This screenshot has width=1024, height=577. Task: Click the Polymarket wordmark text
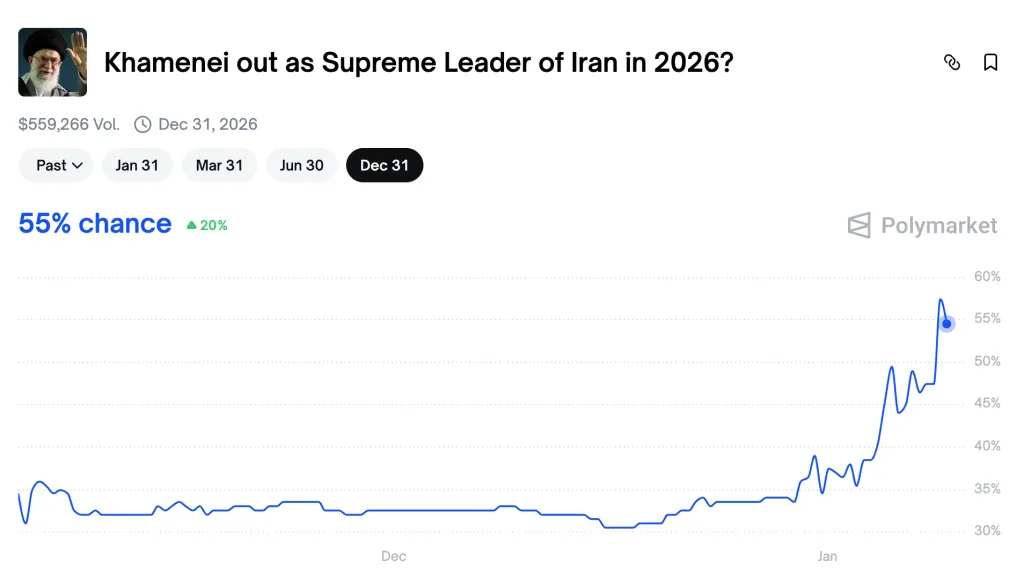click(x=938, y=225)
